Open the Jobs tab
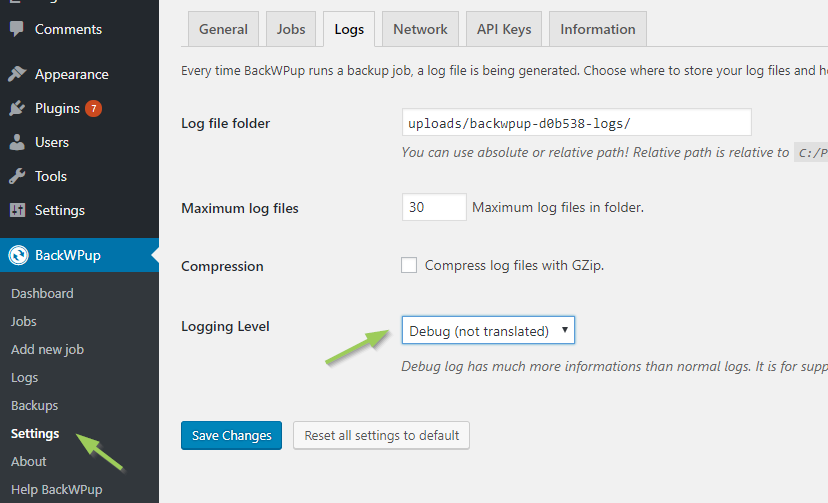The image size is (828, 503). [x=291, y=29]
